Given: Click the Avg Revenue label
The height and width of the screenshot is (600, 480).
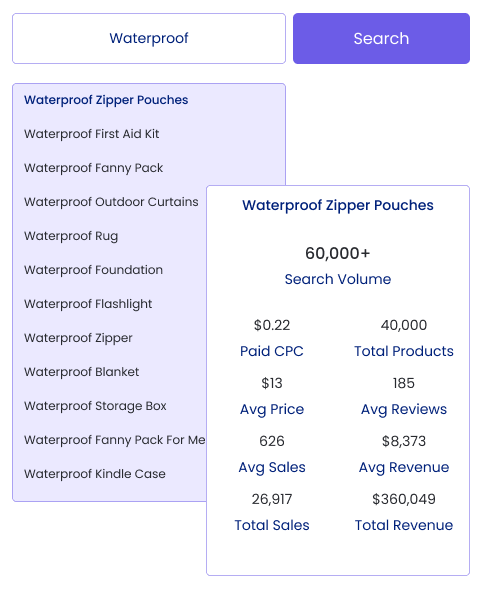Looking at the screenshot, I should coord(404,468).
